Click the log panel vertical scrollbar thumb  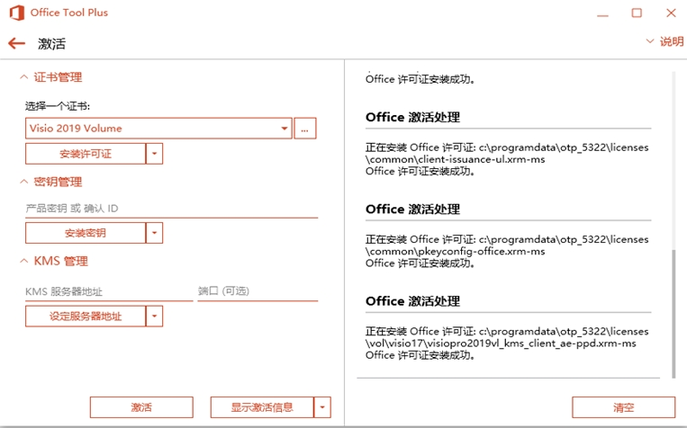[x=674, y=314]
